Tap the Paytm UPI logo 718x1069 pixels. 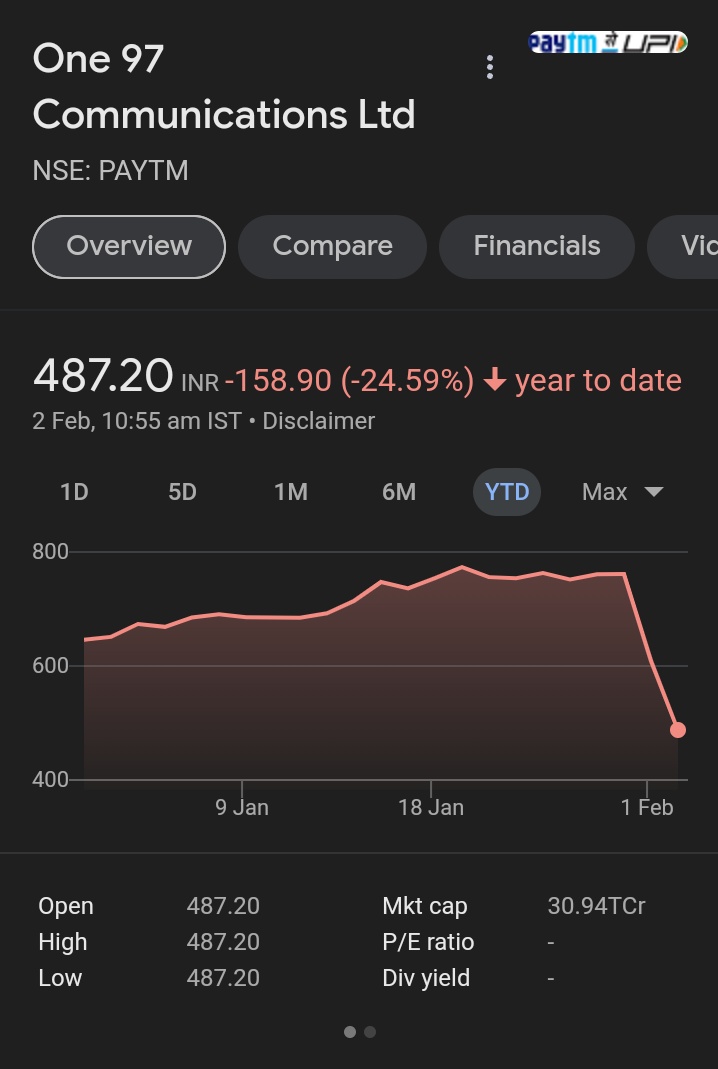tap(608, 43)
